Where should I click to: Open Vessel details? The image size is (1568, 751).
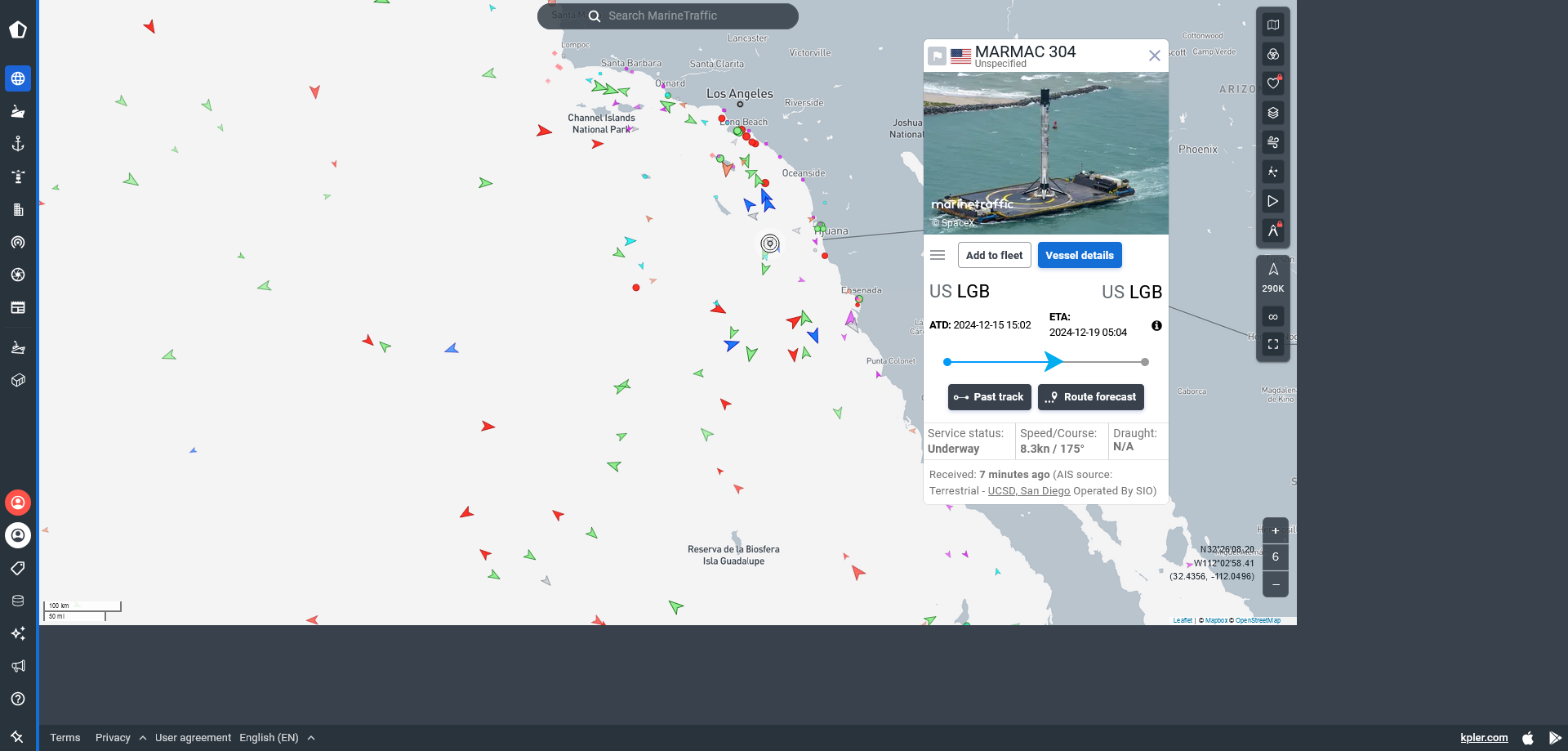coord(1080,255)
